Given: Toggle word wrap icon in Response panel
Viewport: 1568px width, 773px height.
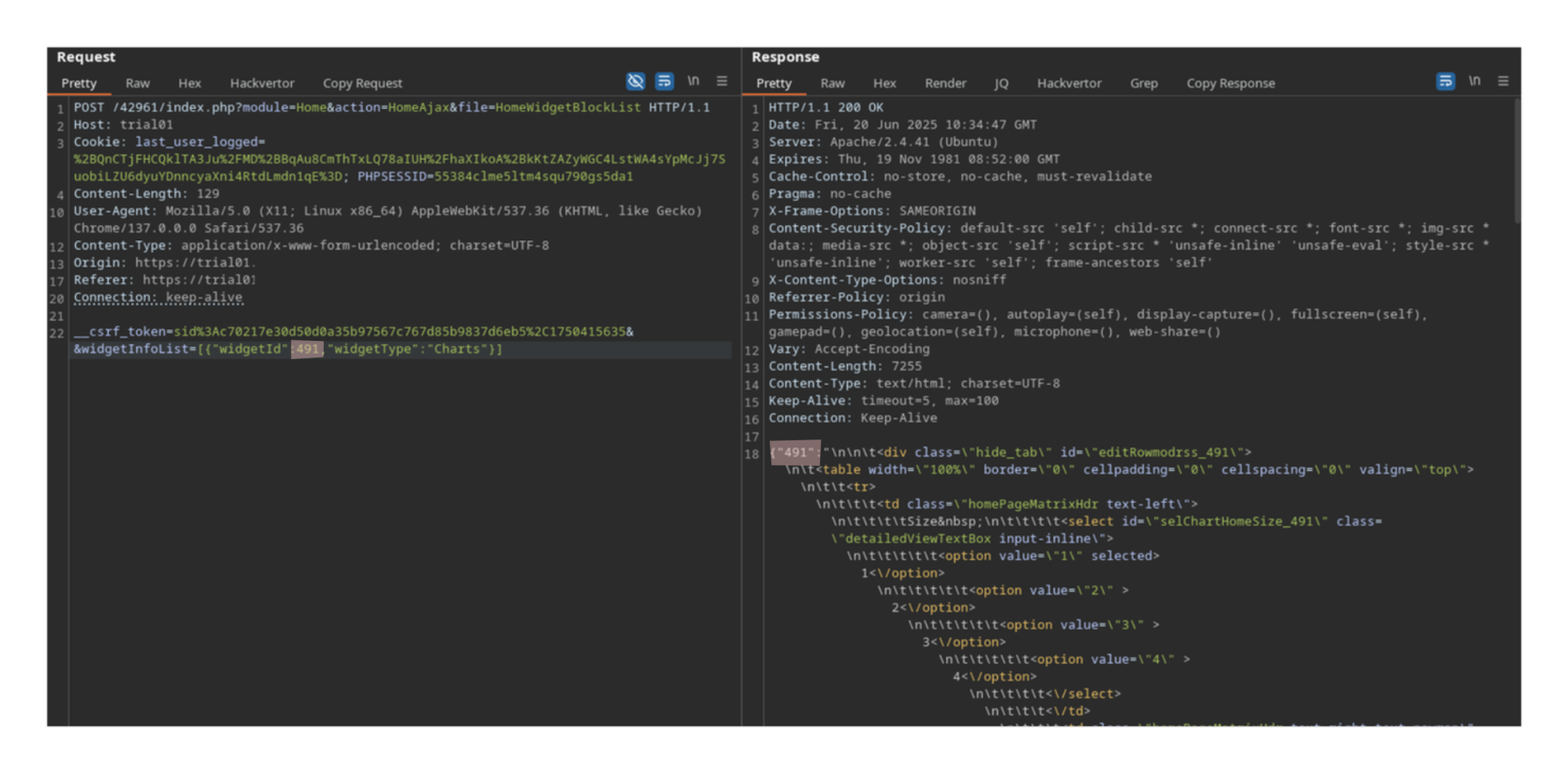Looking at the screenshot, I should [1446, 81].
